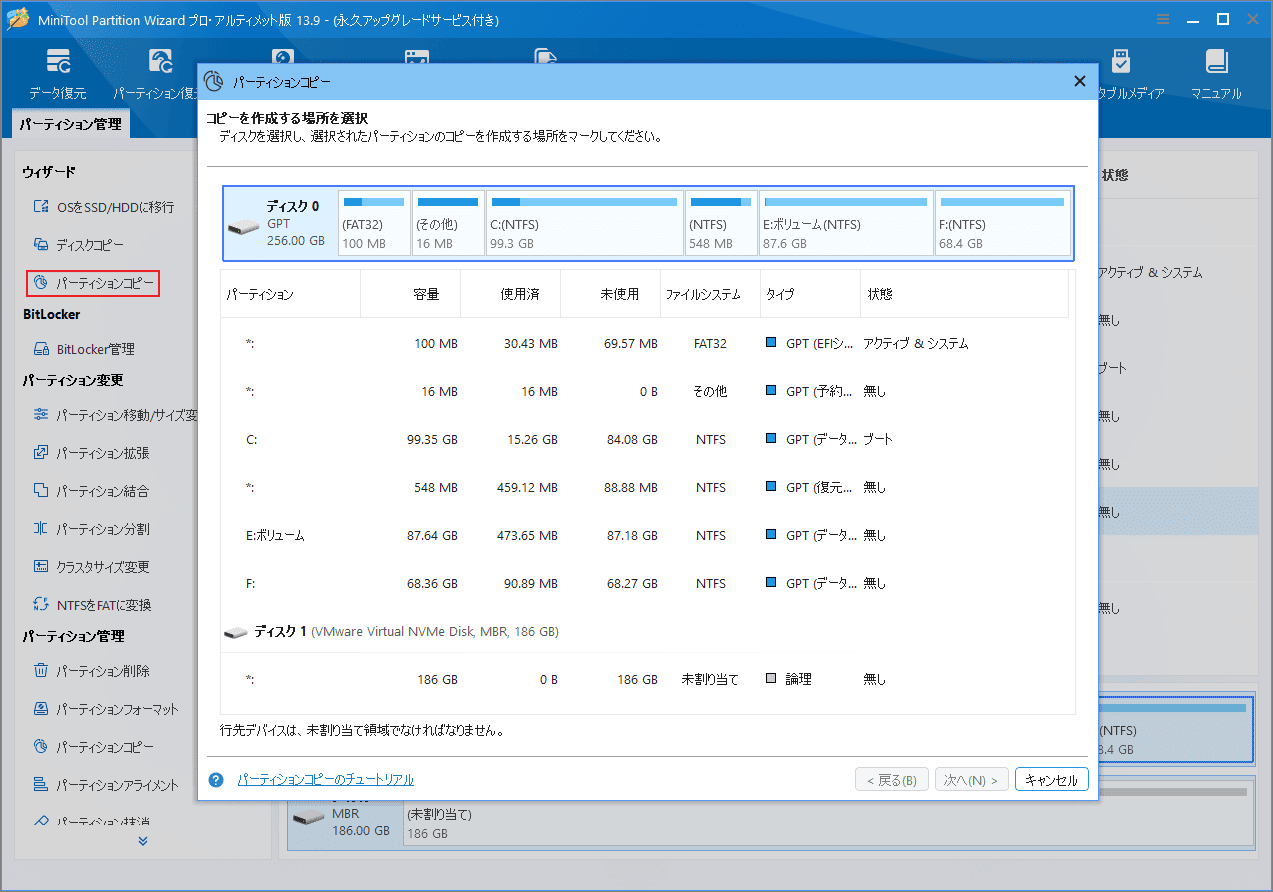Sort by the ファイルシステム column header
Screen dimensions: 1273x892
[710, 294]
